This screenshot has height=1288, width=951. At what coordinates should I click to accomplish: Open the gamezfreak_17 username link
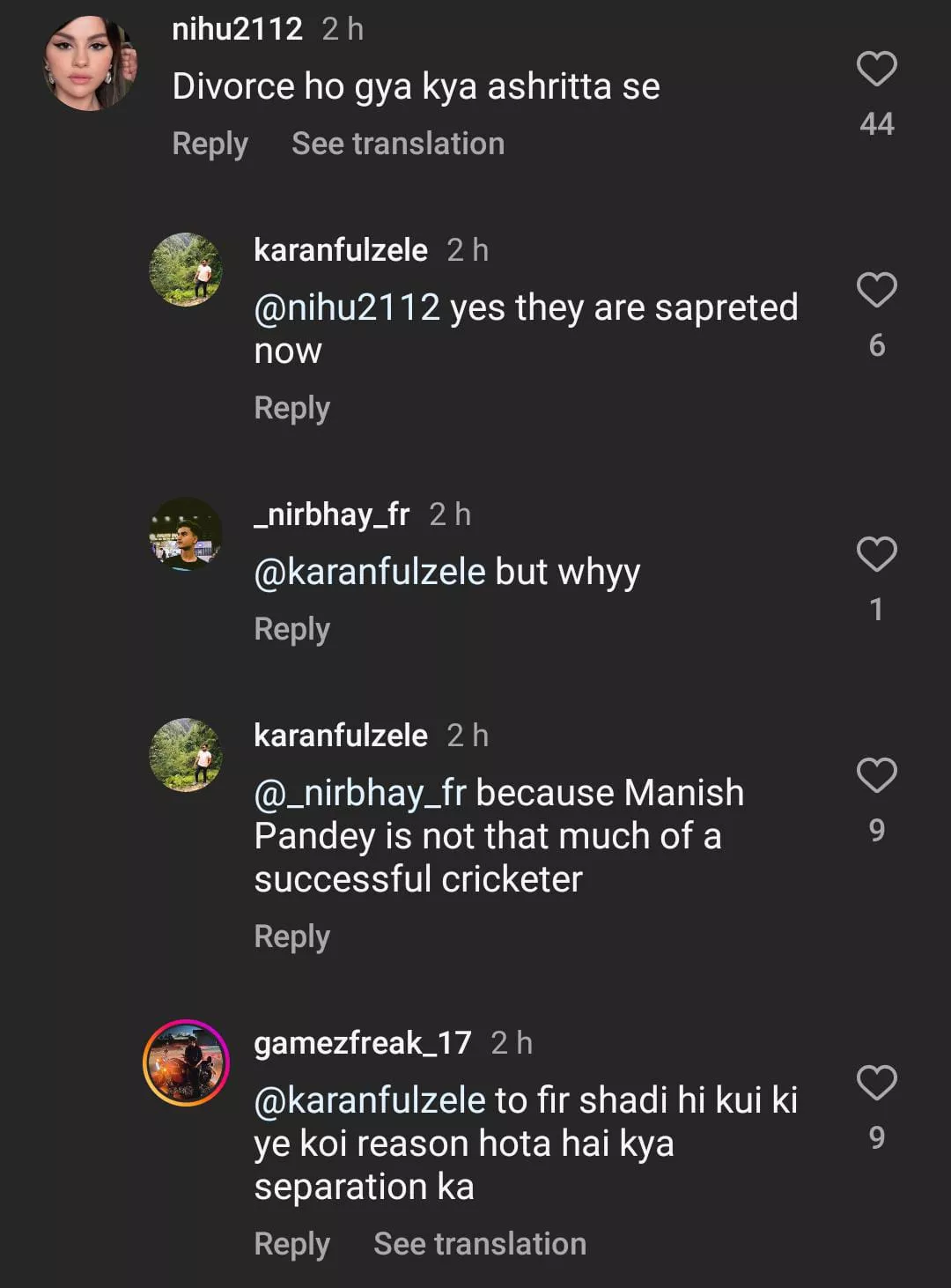363,1043
